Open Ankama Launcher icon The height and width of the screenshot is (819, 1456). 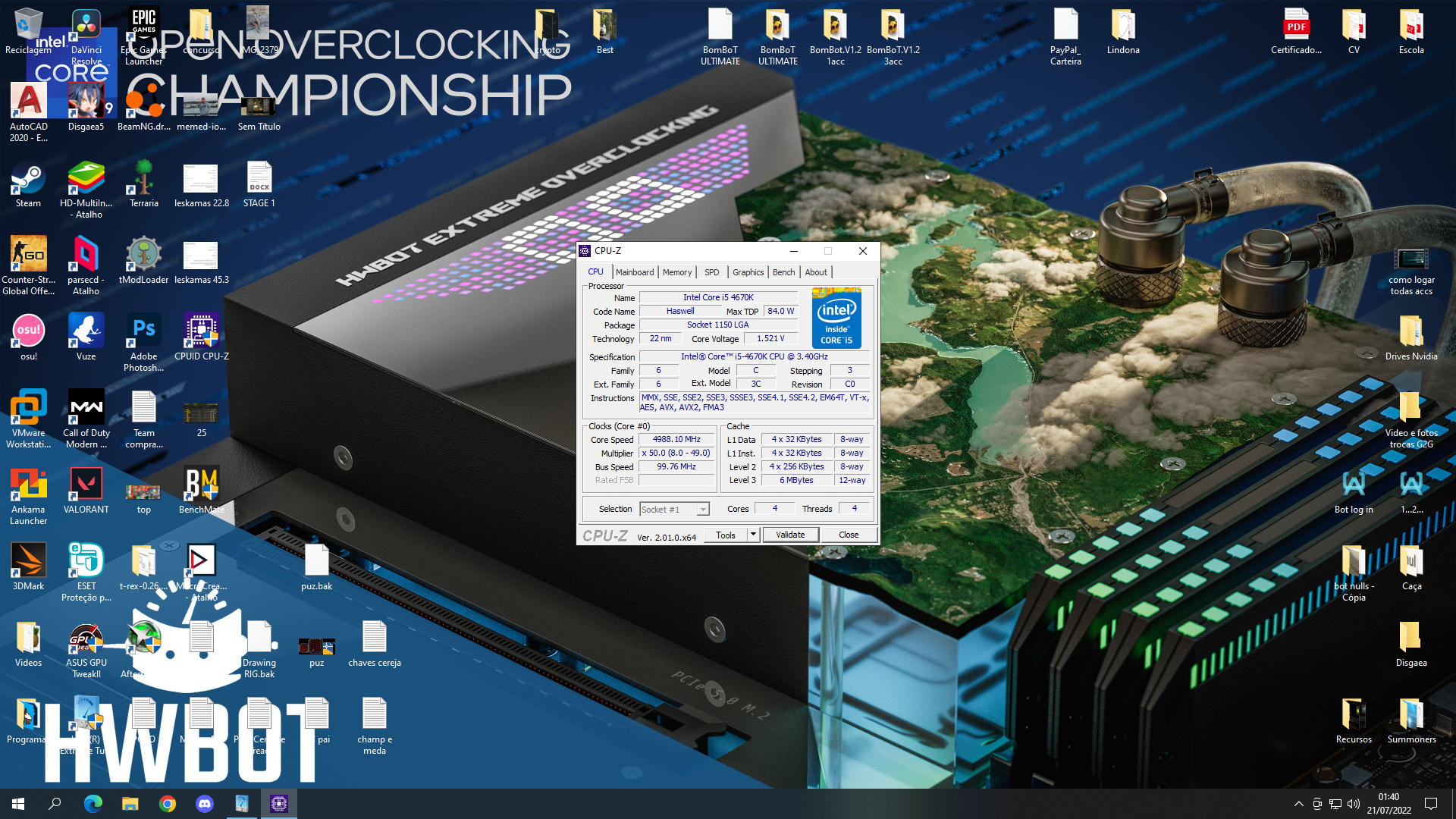[28, 495]
